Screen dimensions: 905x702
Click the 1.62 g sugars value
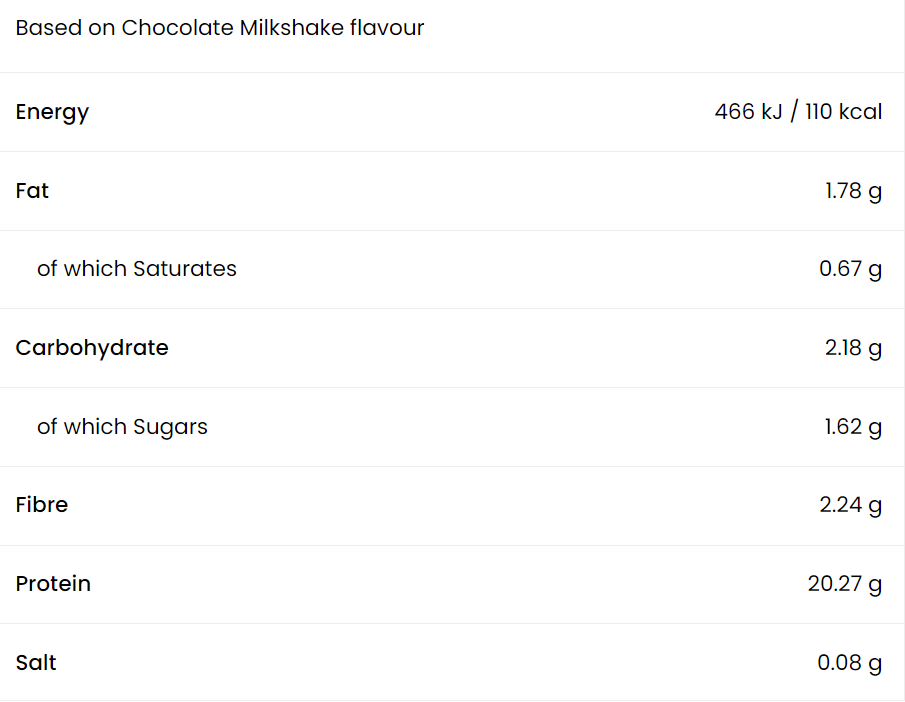[x=853, y=427]
